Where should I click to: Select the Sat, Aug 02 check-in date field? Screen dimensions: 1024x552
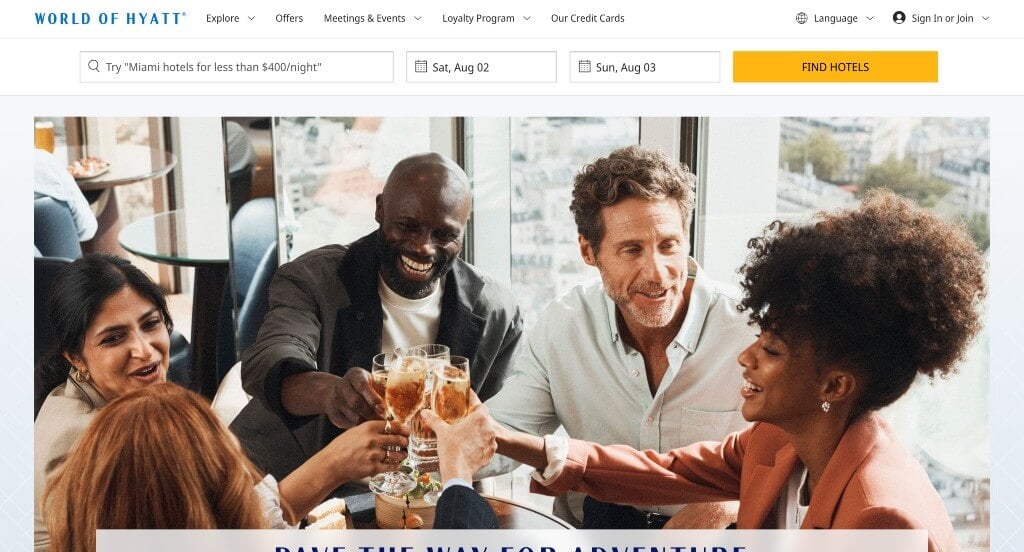[x=481, y=67]
